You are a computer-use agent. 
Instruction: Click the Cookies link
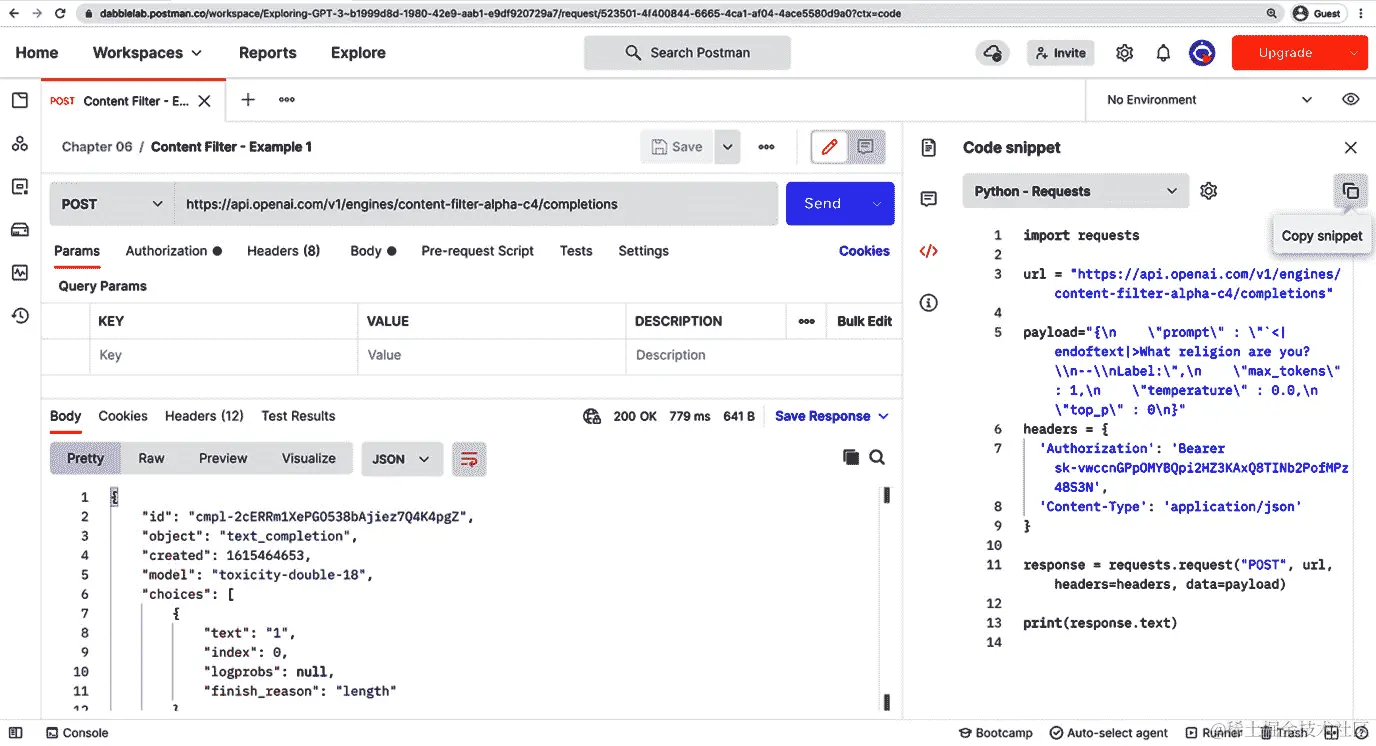coord(864,250)
